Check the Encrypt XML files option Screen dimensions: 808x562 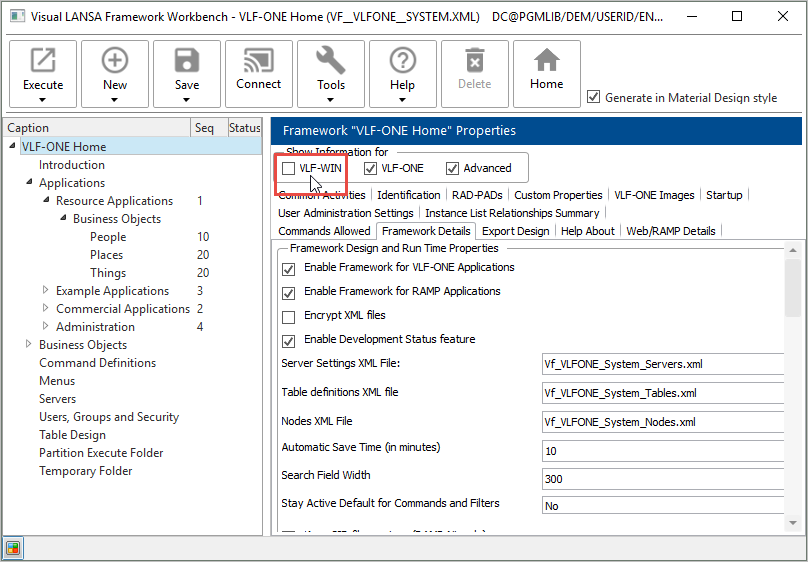(289, 315)
